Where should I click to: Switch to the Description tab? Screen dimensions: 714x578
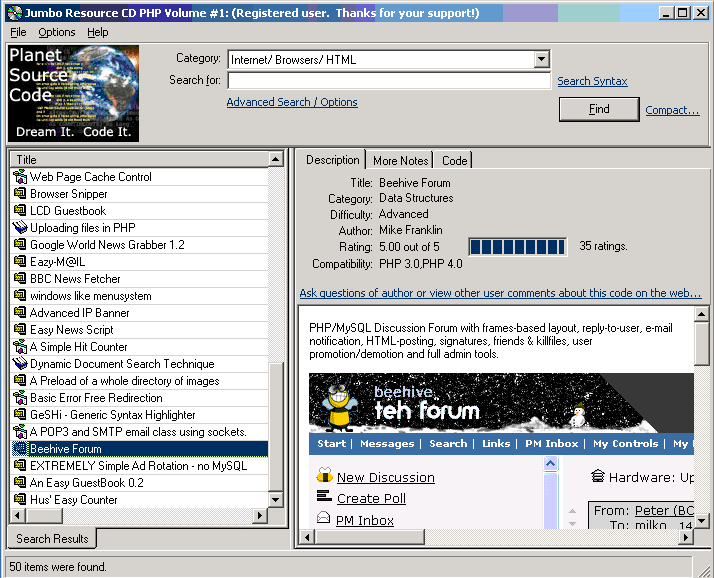point(332,160)
